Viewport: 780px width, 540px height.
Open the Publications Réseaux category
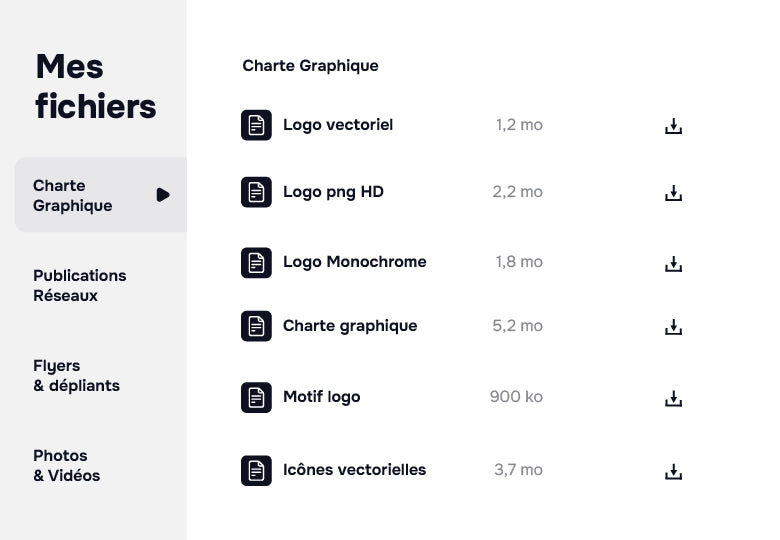tap(80, 285)
